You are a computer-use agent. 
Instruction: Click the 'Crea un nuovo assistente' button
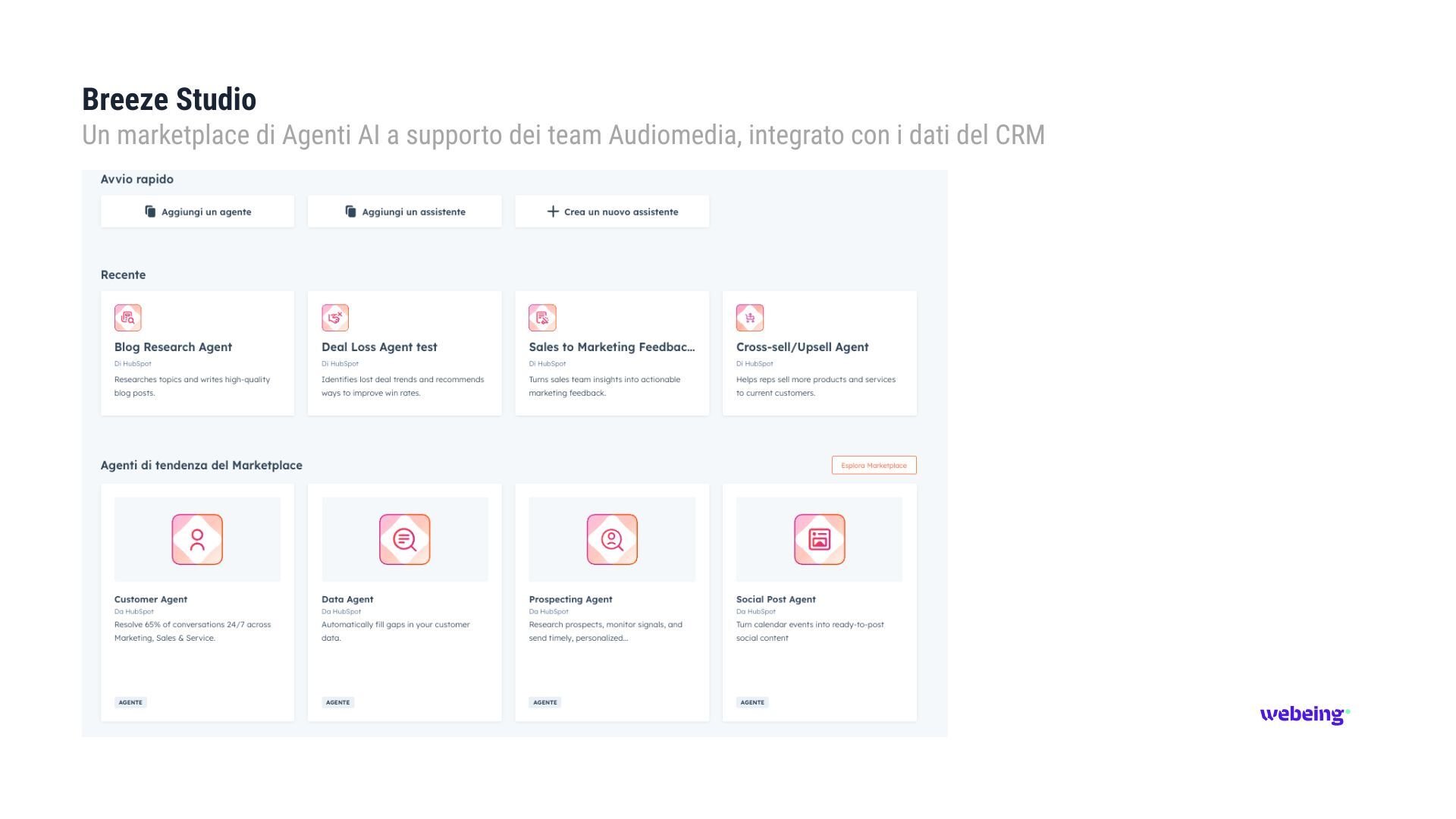click(x=612, y=212)
